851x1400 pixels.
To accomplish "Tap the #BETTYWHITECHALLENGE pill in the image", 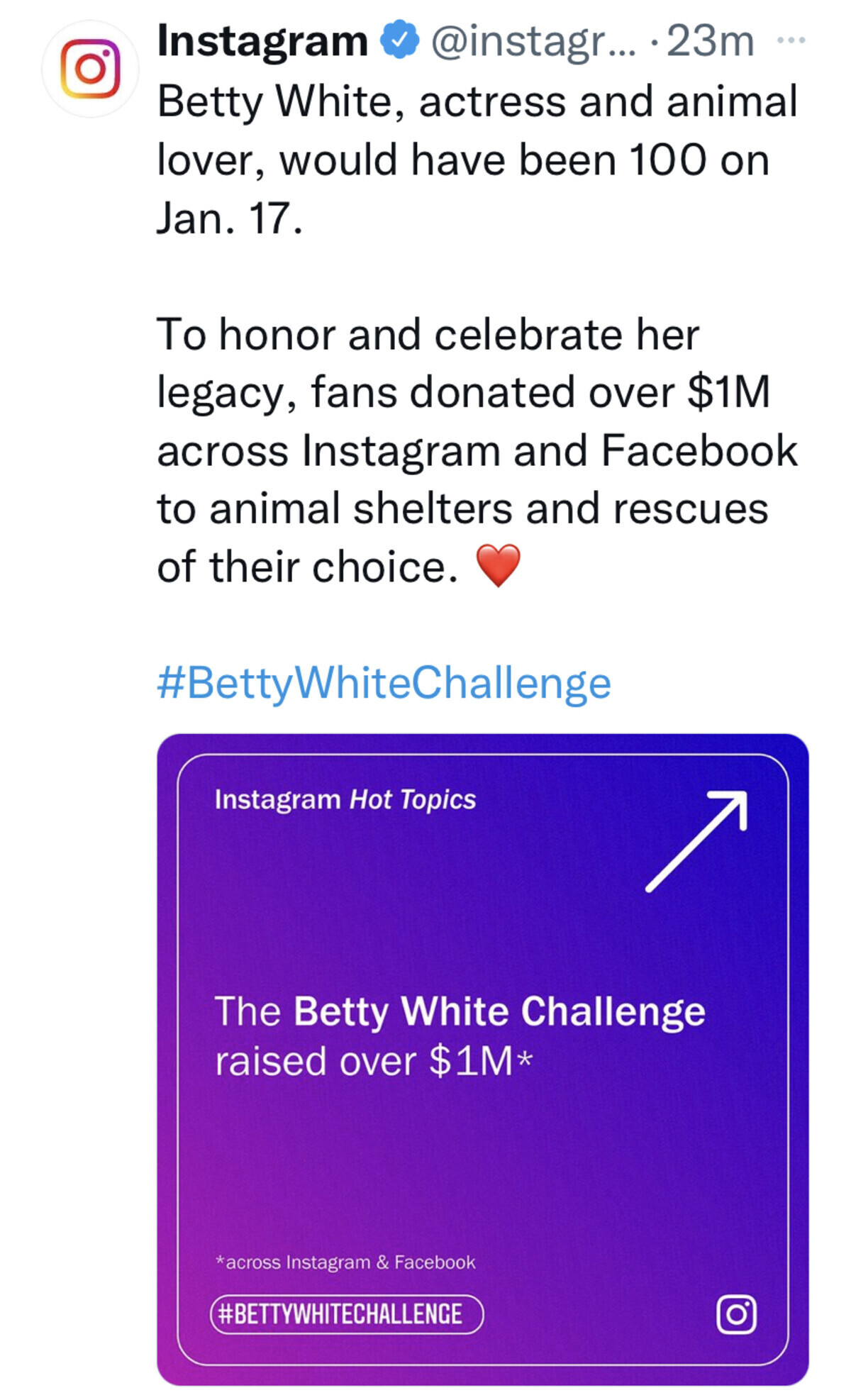I will click(x=347, y=1314).
